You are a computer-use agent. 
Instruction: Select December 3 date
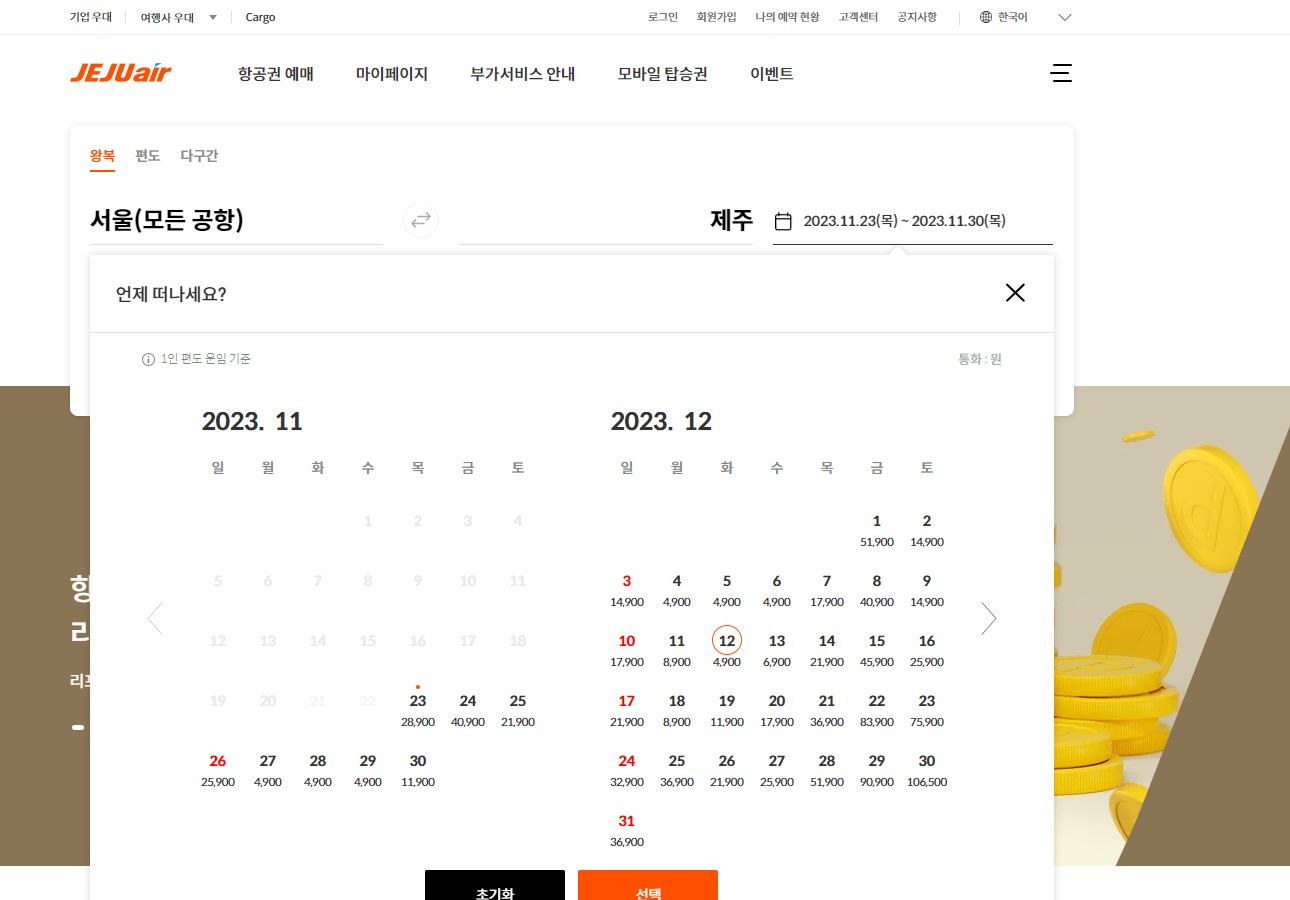tap(627, 590)
